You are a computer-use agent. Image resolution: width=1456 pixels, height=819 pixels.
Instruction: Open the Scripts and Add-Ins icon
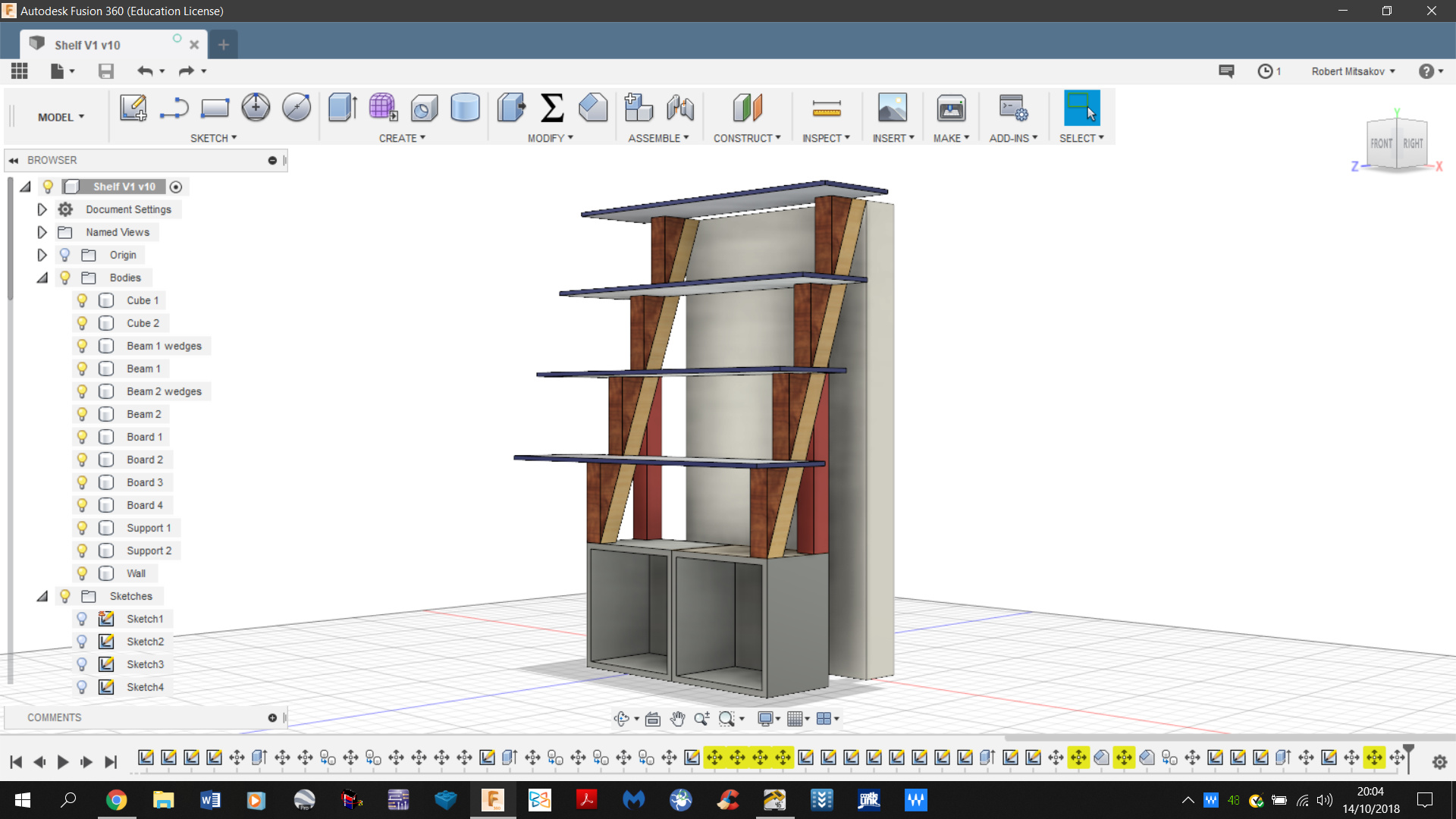point(1013,108)
